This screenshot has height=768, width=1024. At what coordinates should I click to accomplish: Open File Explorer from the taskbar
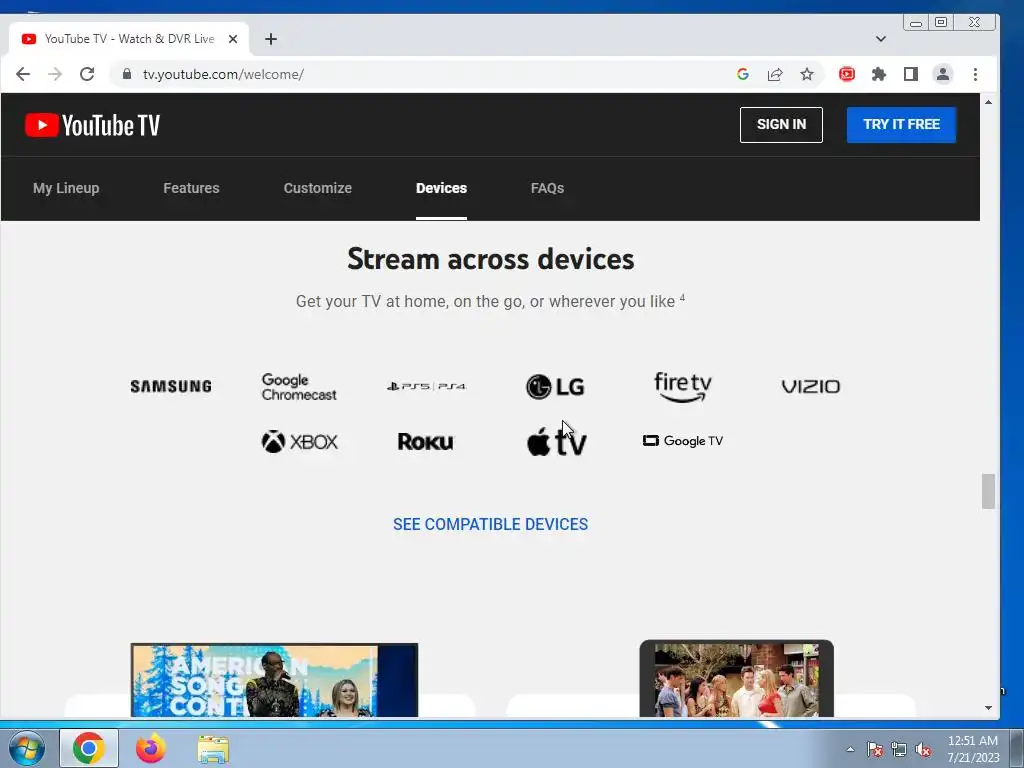[x=213, y=750]
